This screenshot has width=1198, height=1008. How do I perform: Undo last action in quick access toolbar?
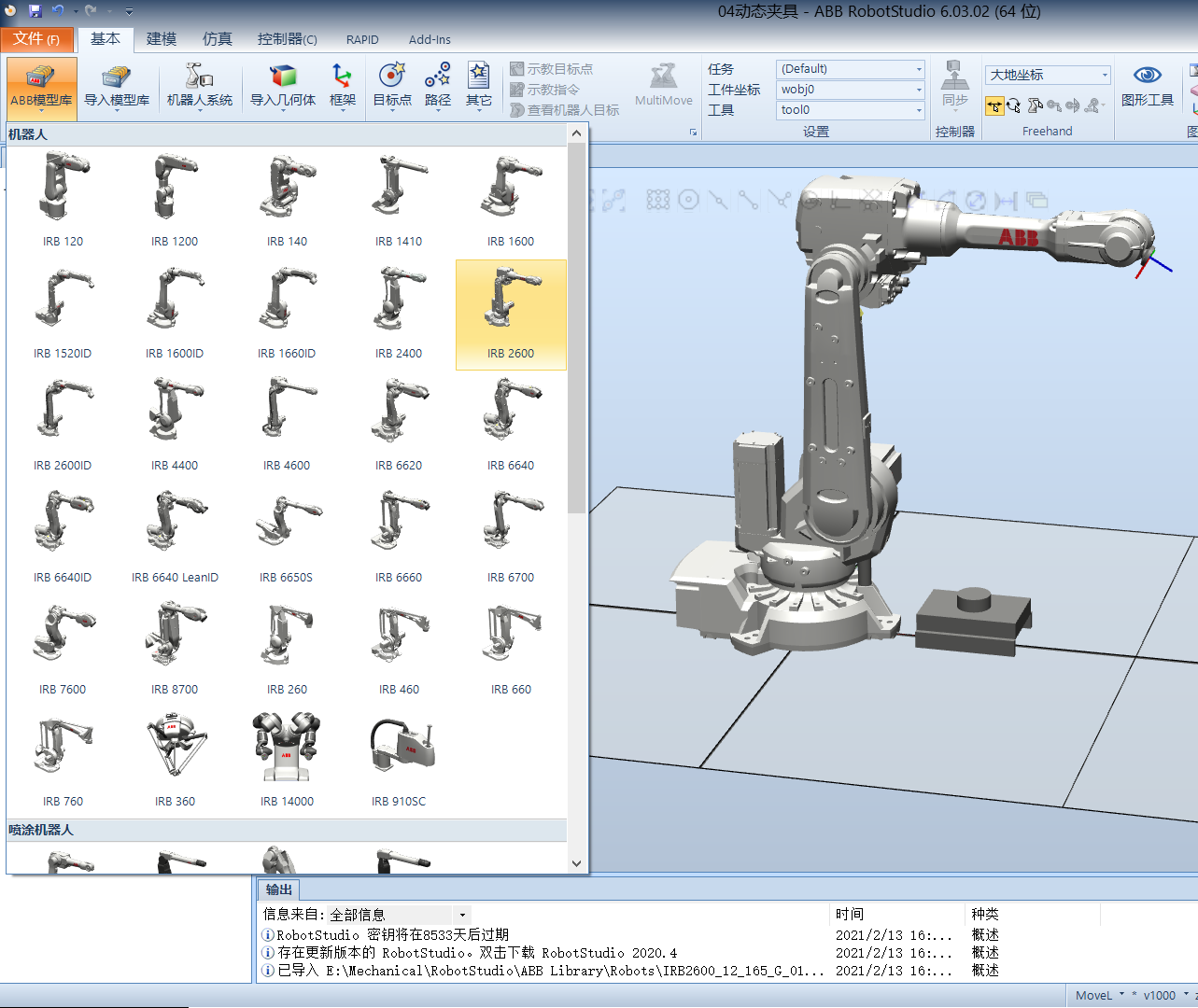[x=58, y=11]
